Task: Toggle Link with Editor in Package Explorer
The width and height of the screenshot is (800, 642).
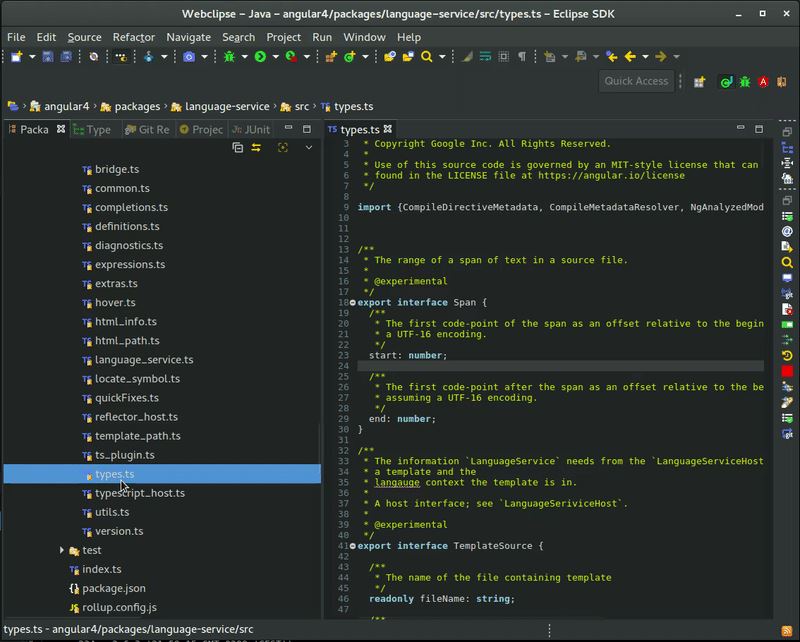Action: click(256, 147)
